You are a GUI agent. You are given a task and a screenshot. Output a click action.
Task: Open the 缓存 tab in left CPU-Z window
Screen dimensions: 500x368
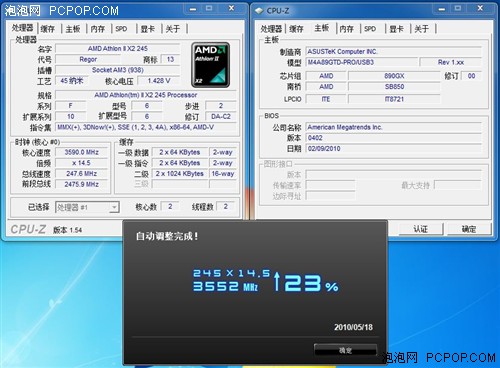pos(48,29)
